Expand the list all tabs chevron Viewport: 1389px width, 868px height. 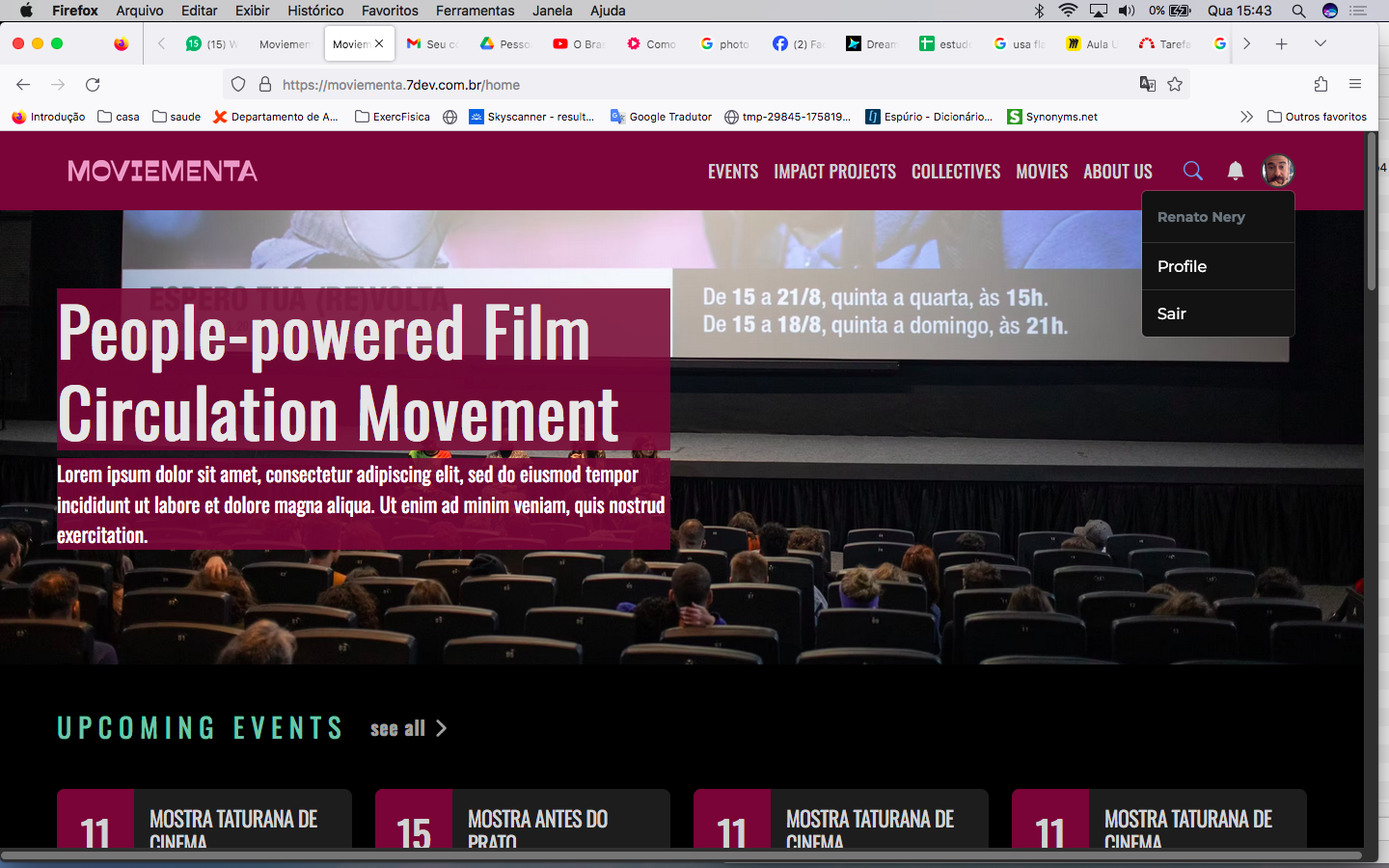click(1321, 43)
